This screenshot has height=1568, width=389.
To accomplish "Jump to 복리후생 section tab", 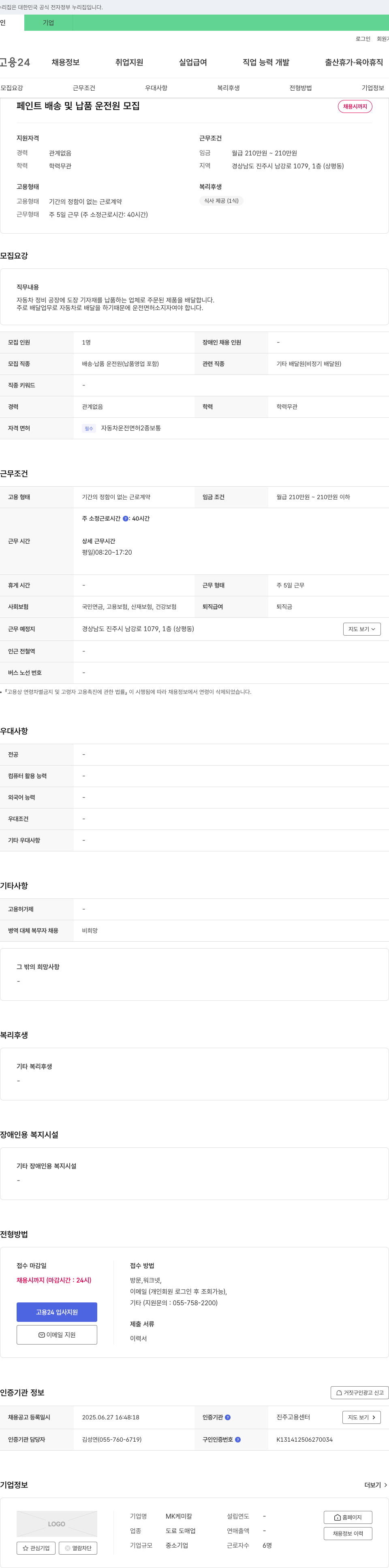I will coord(228,88).
